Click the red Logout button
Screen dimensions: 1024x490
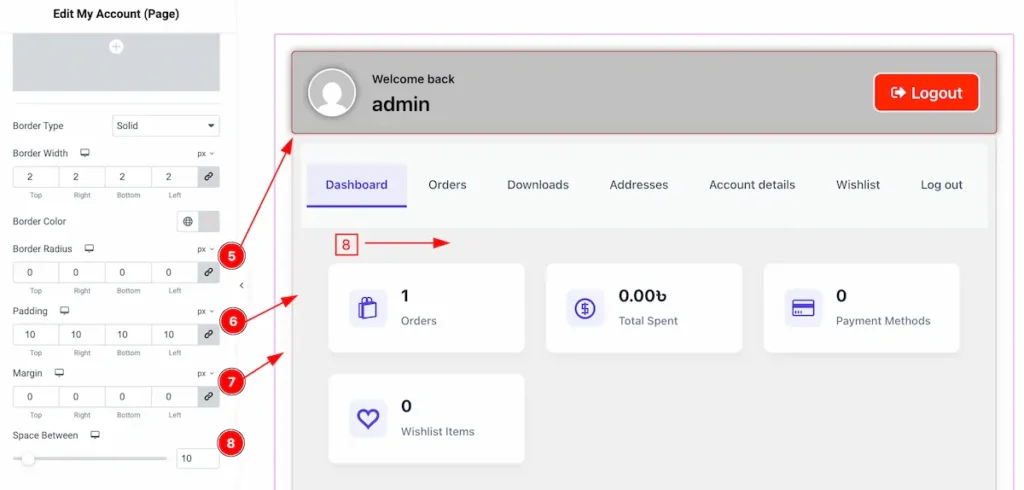point(926,93)
